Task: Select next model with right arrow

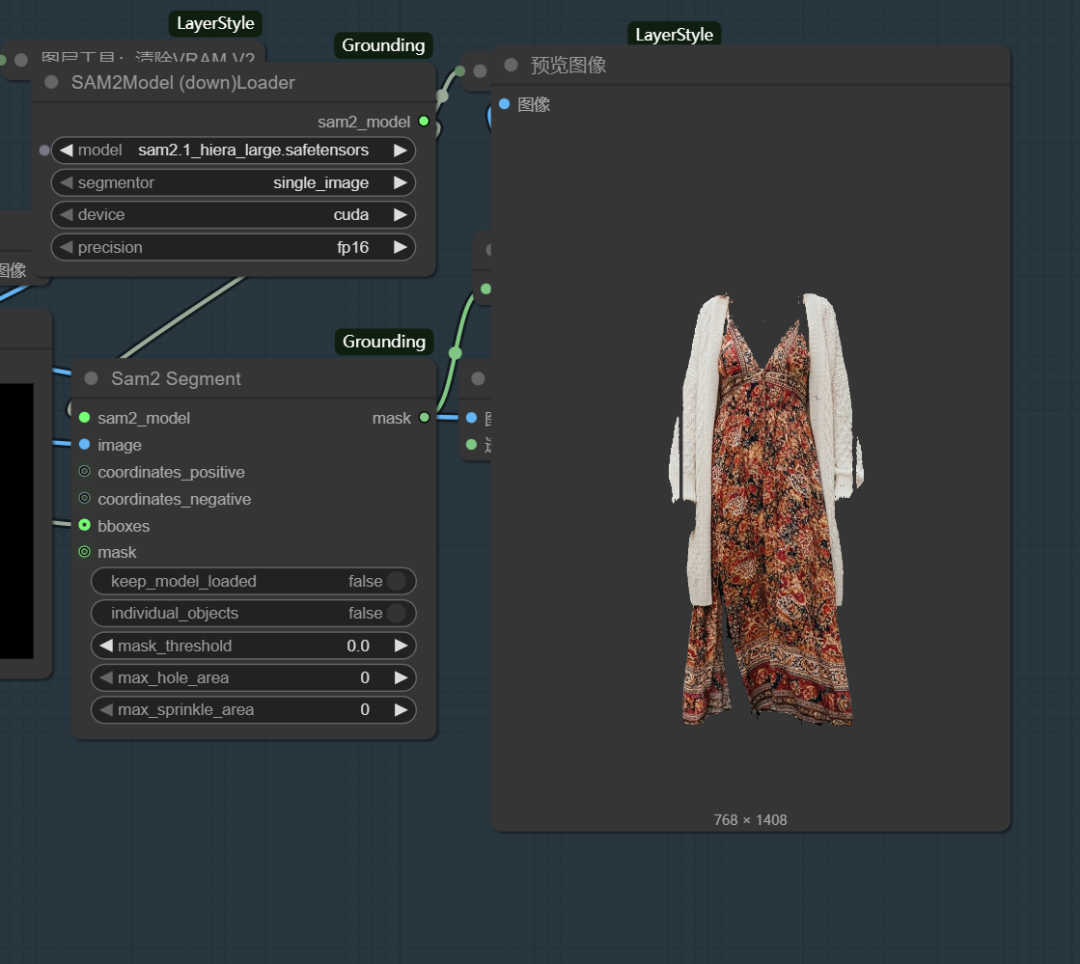Action: pos(400,150)
